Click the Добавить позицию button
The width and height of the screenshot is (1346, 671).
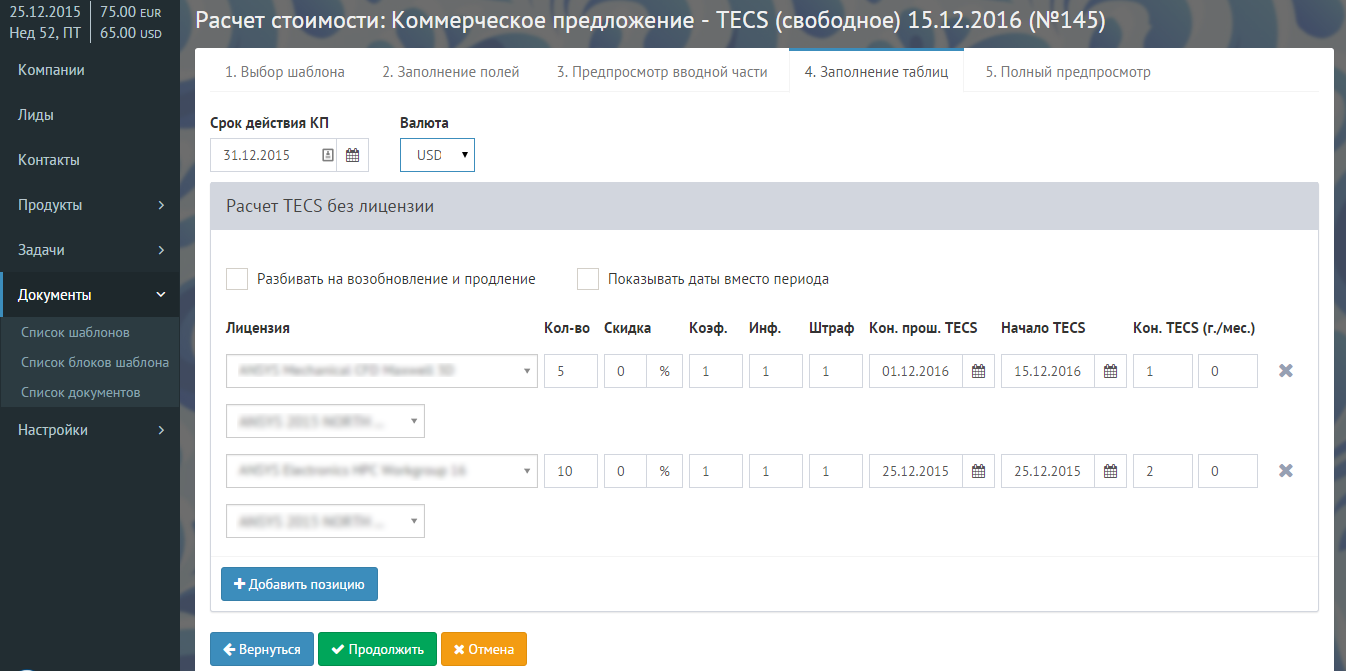299,584
